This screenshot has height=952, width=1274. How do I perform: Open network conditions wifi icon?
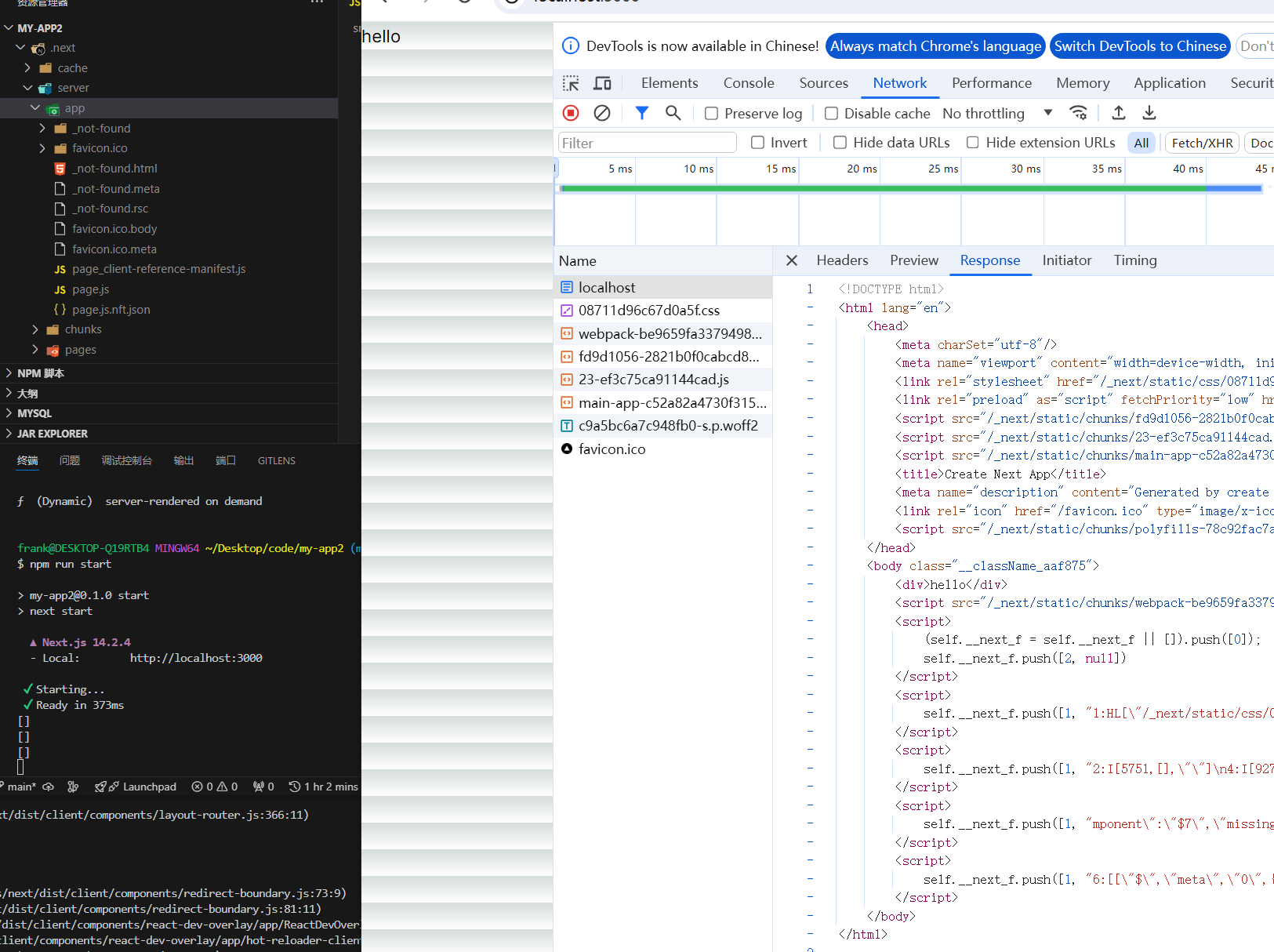click(1079, 113)
